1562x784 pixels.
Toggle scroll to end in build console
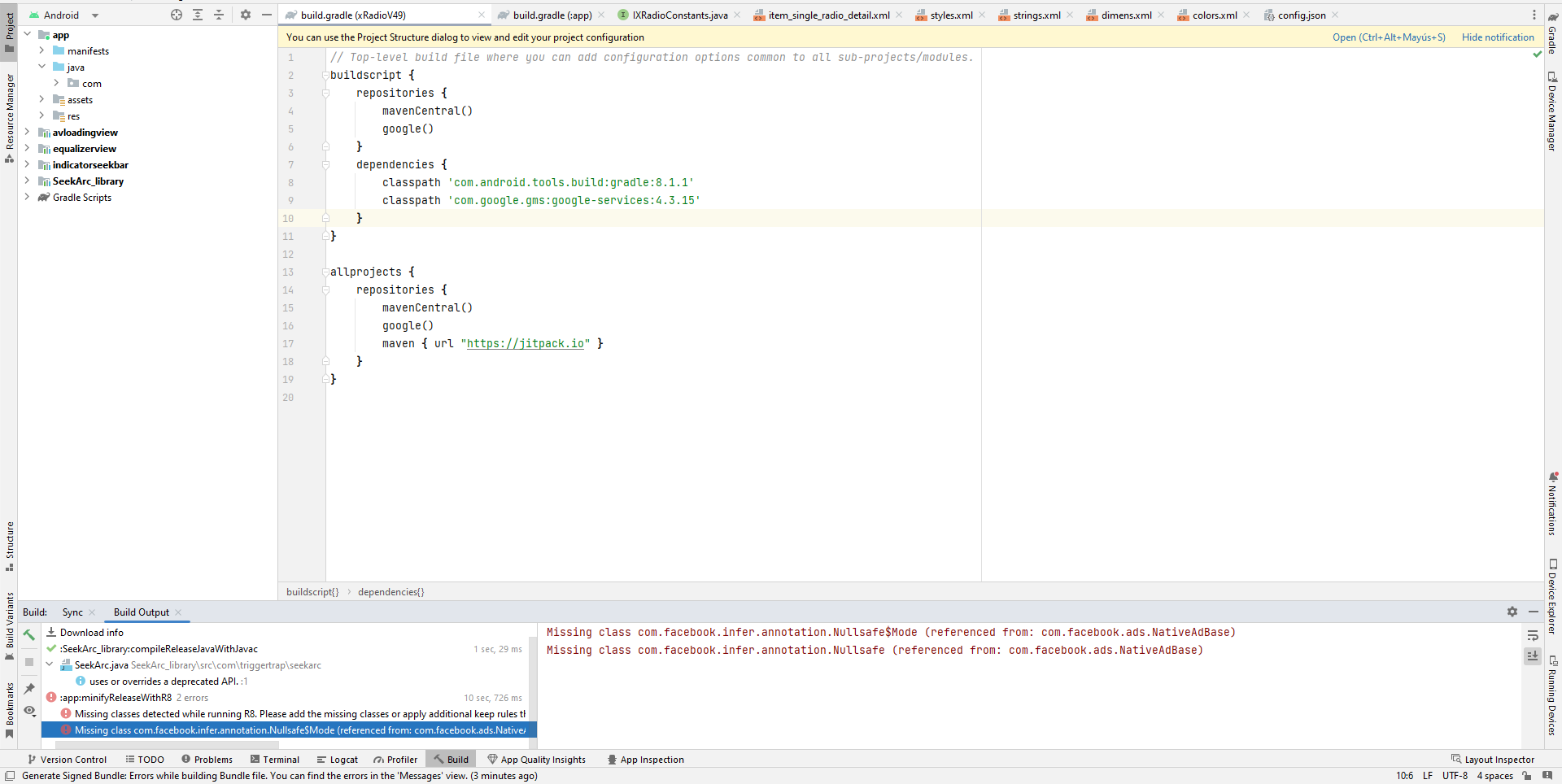1533,656
